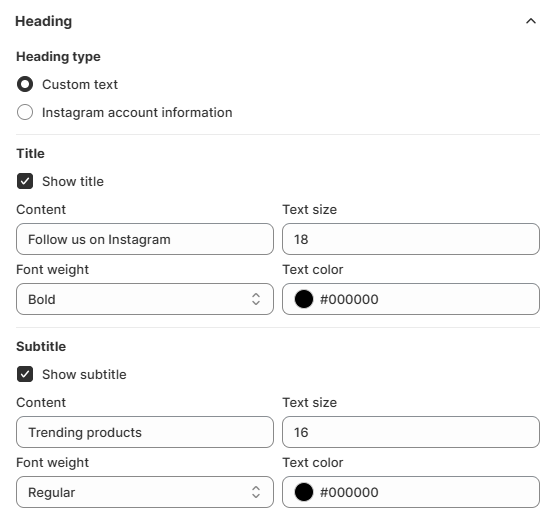Edit the subtitle Text size field showing 16

(x=411, y=432)
